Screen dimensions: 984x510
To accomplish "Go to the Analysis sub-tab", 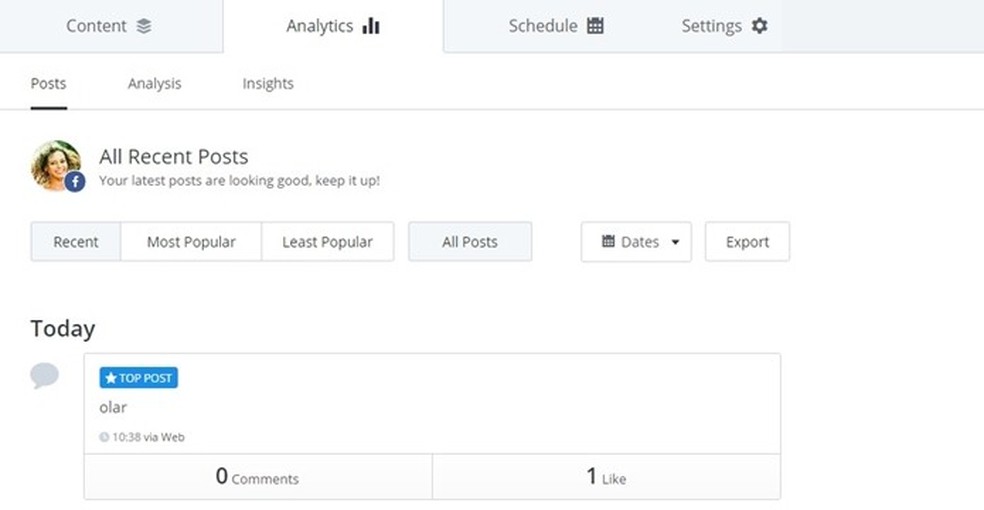I will pyautogui.click(x=154, y=84).
